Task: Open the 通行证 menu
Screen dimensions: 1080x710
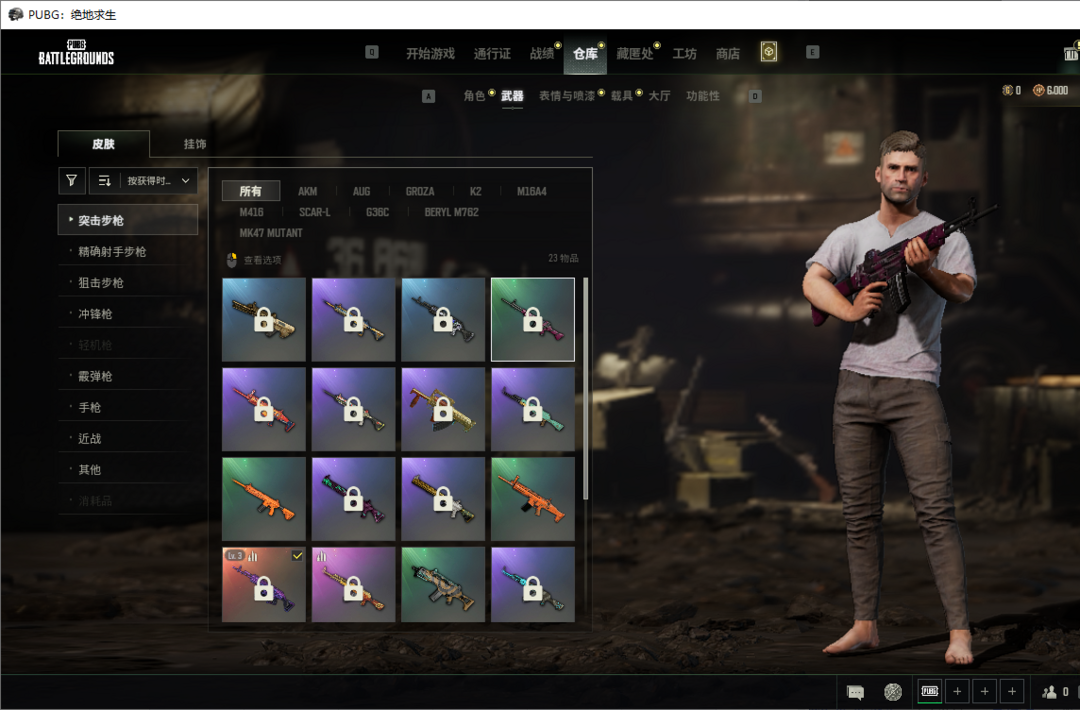Action: (x=492, y=54)
